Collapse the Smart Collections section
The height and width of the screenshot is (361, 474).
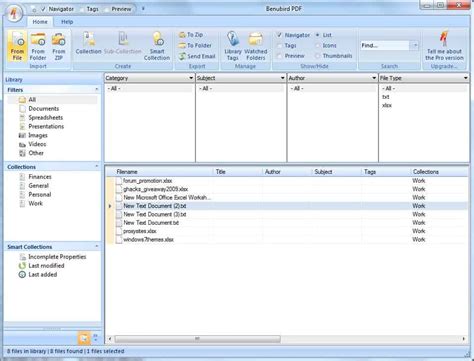pos(97,247)
